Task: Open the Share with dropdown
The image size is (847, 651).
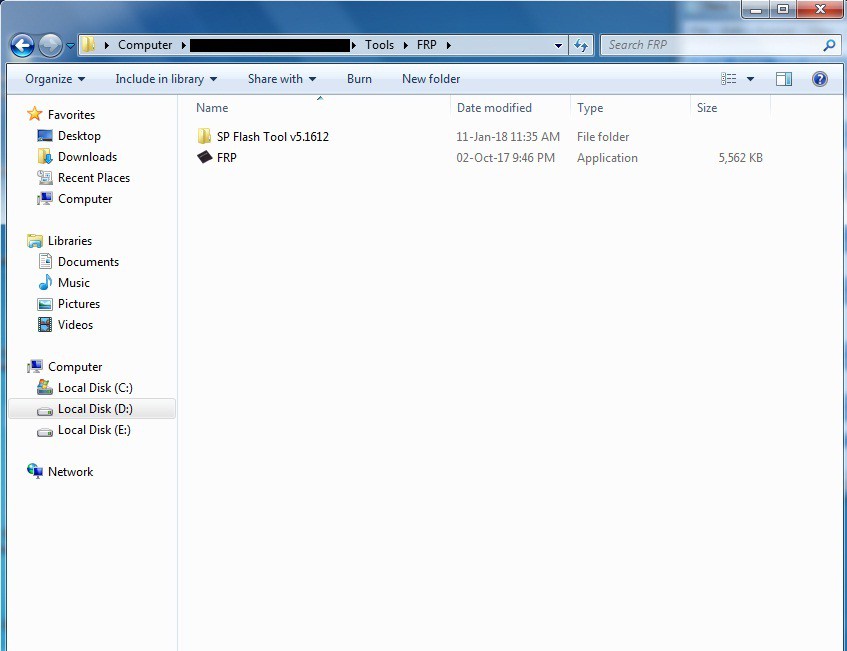Action: tap(281, 79)
